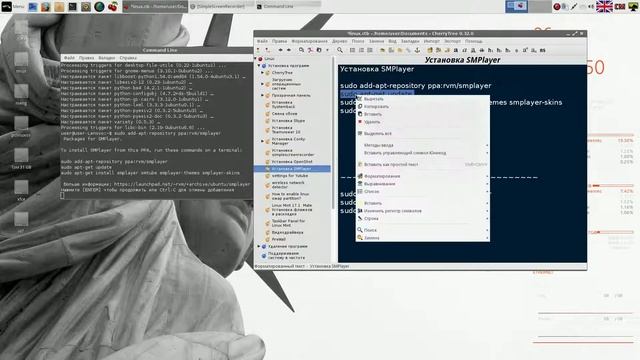Open the Menu button on the panel

click(x=12, y=7)
